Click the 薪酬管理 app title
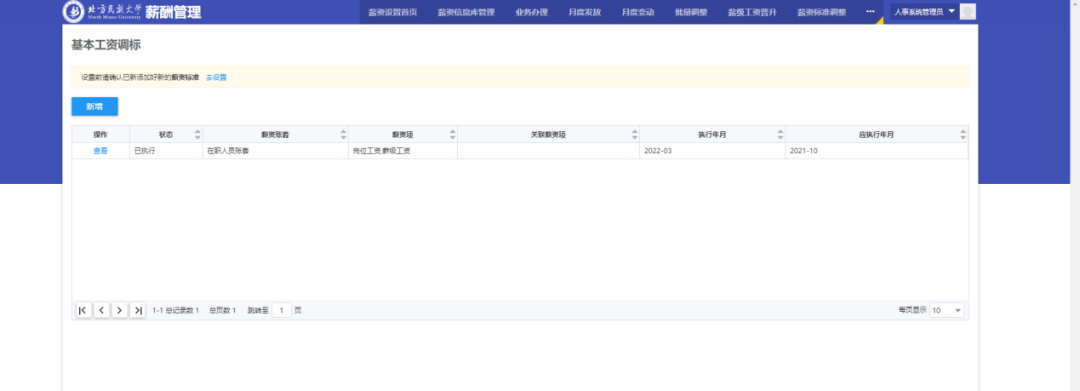This screenshot has height=391, width=1080. point(174,12)
